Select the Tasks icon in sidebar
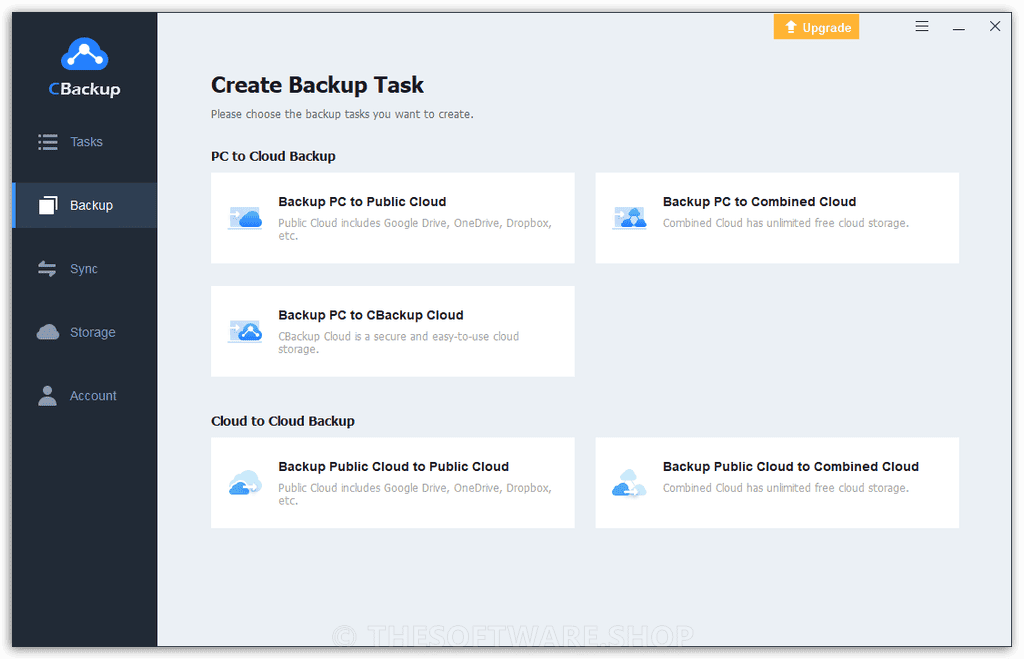The height and width of the screenshot is (659, 1024). point(47,141)
